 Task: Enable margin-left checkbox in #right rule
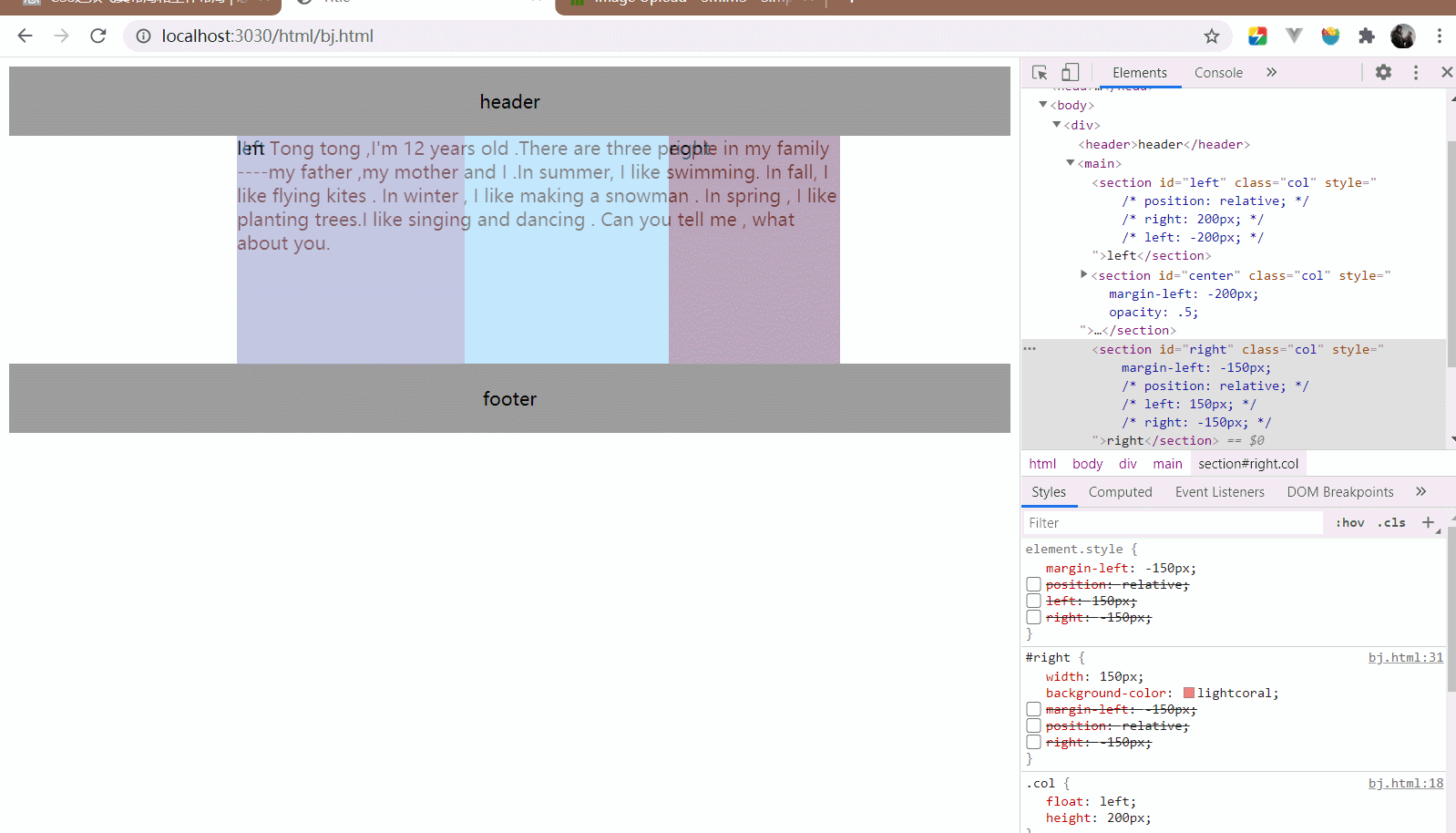coord(1033,709)
